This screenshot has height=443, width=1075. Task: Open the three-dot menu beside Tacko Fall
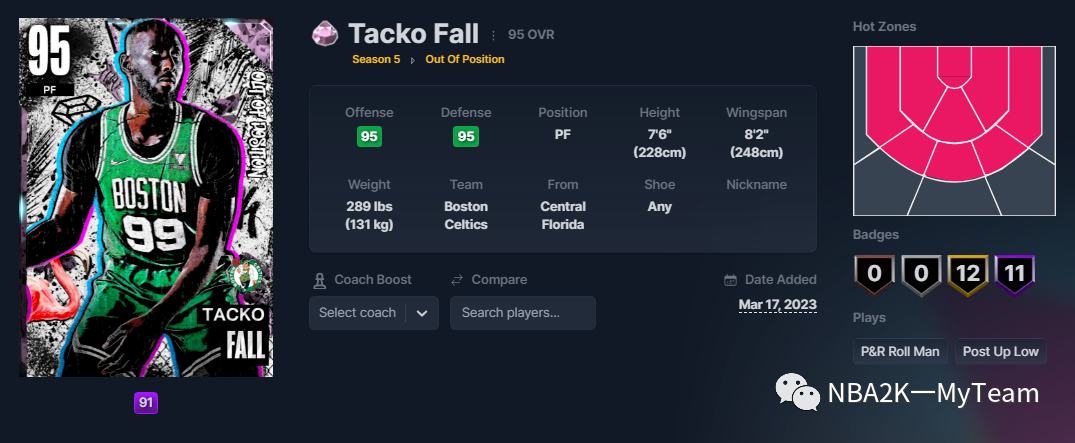[493, 35]
